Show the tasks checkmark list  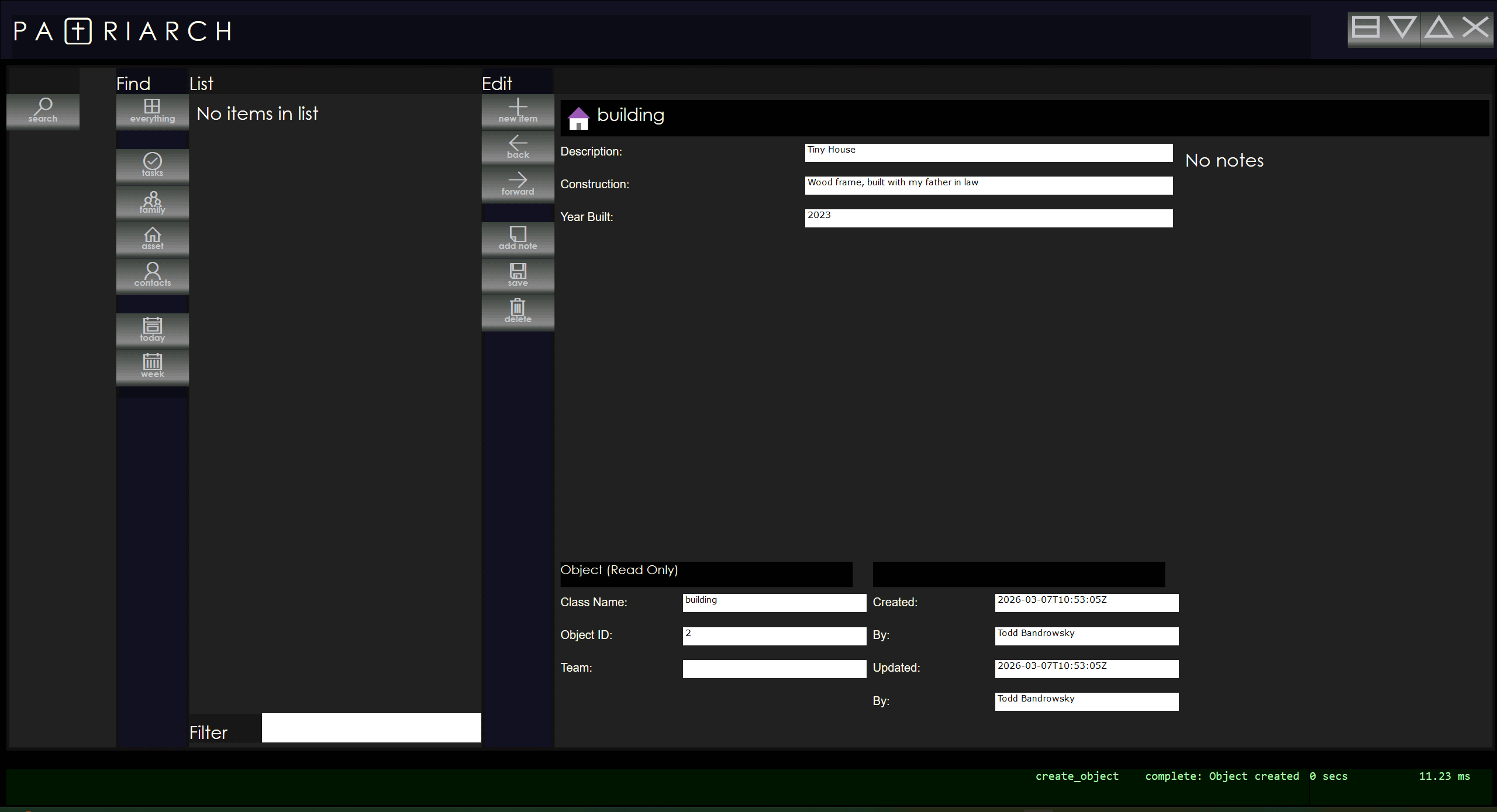point(152,165)
